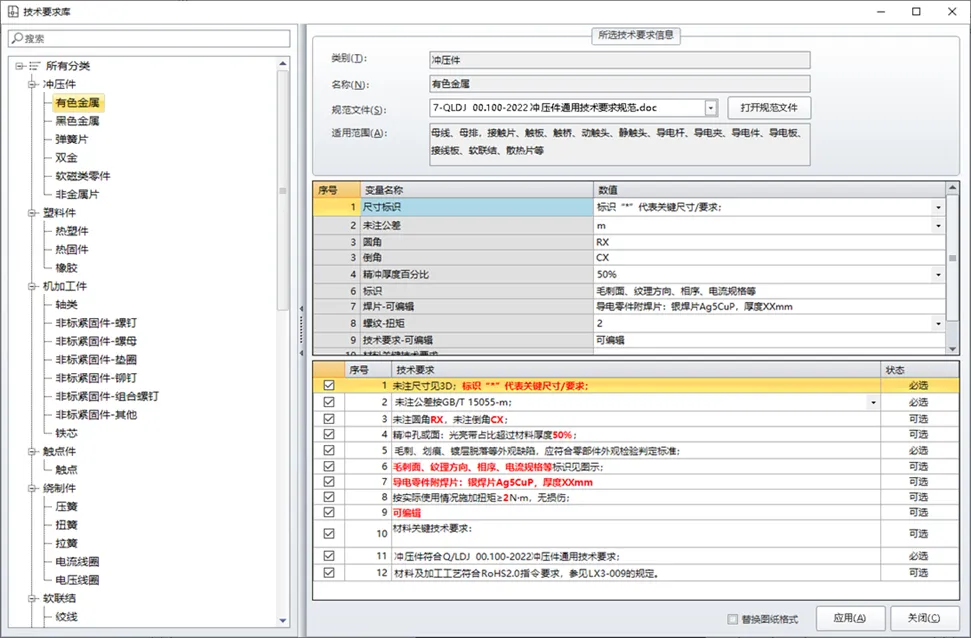Click the 关闭(C) button

pyautogui.click(x=925, y=618)
